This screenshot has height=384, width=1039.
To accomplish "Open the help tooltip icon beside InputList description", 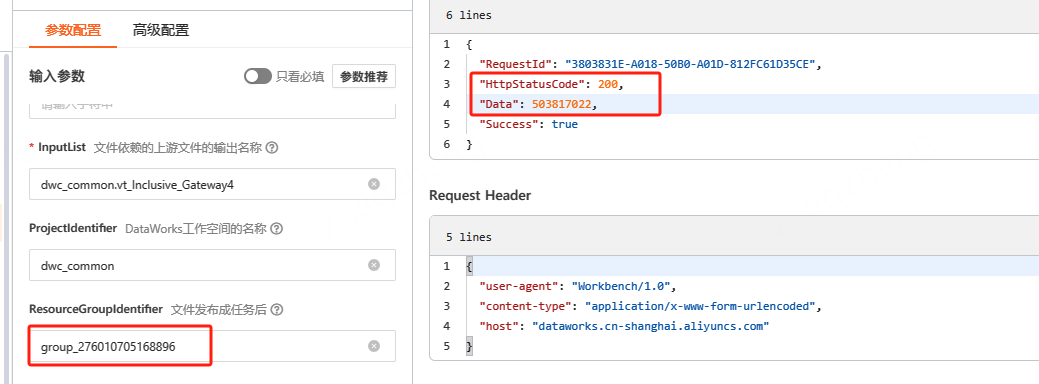I will point(271,148).
